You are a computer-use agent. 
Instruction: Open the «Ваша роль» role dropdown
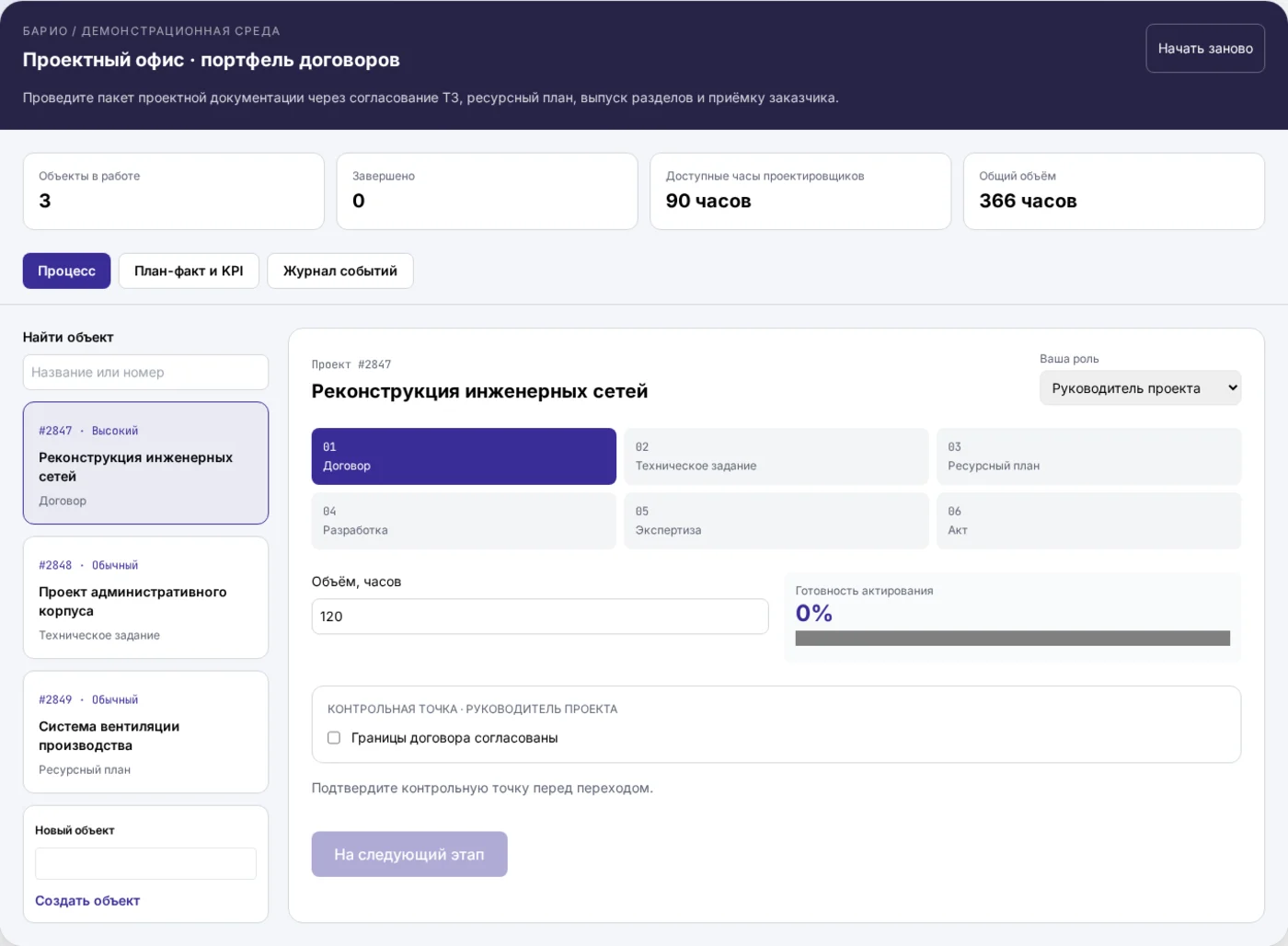click(x=1140, y=388)
